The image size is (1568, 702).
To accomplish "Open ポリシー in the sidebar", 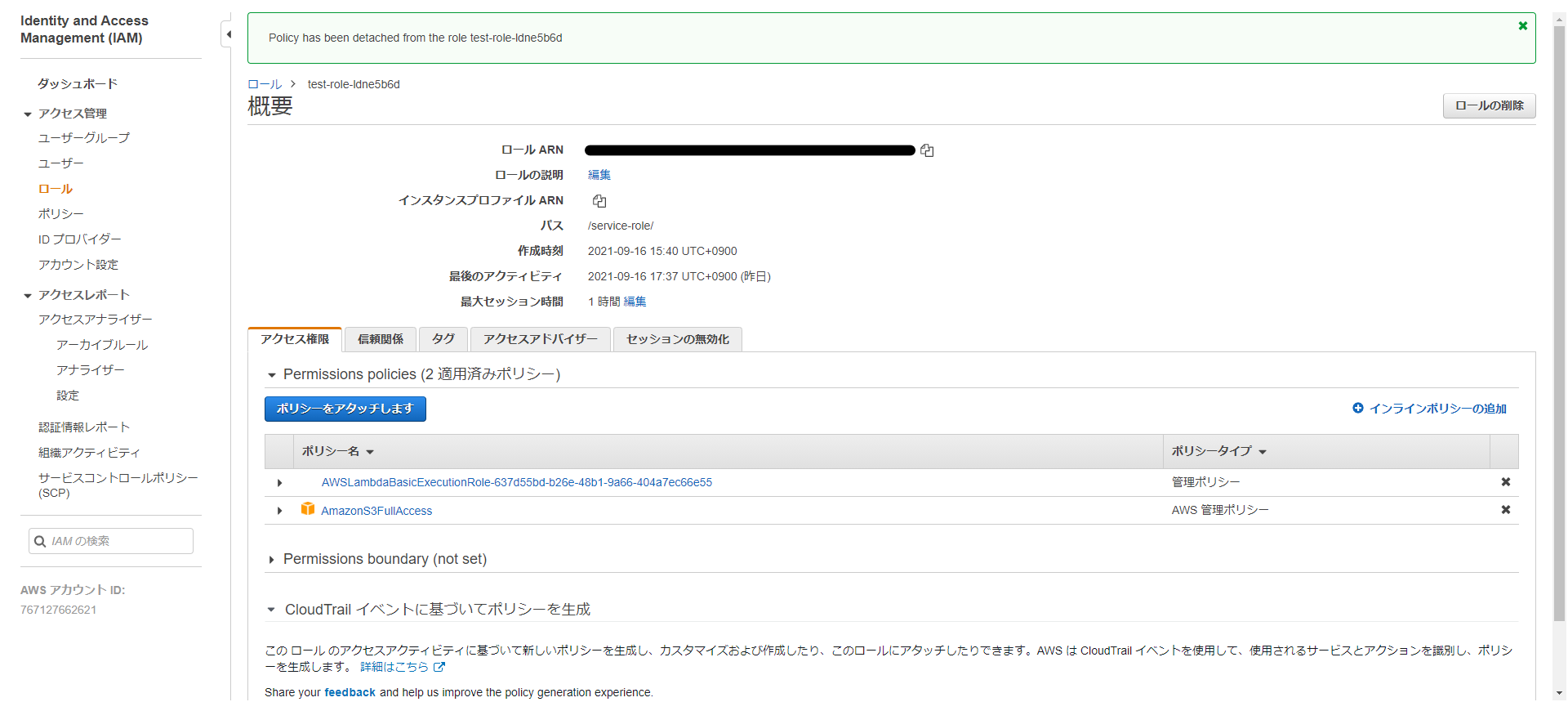I will point(61,214).
